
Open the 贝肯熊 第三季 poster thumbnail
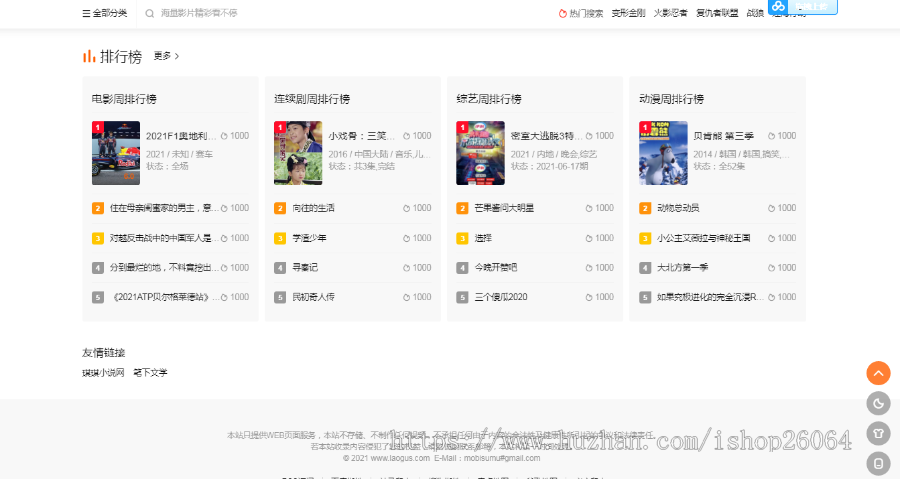click(x=663, y=153)
